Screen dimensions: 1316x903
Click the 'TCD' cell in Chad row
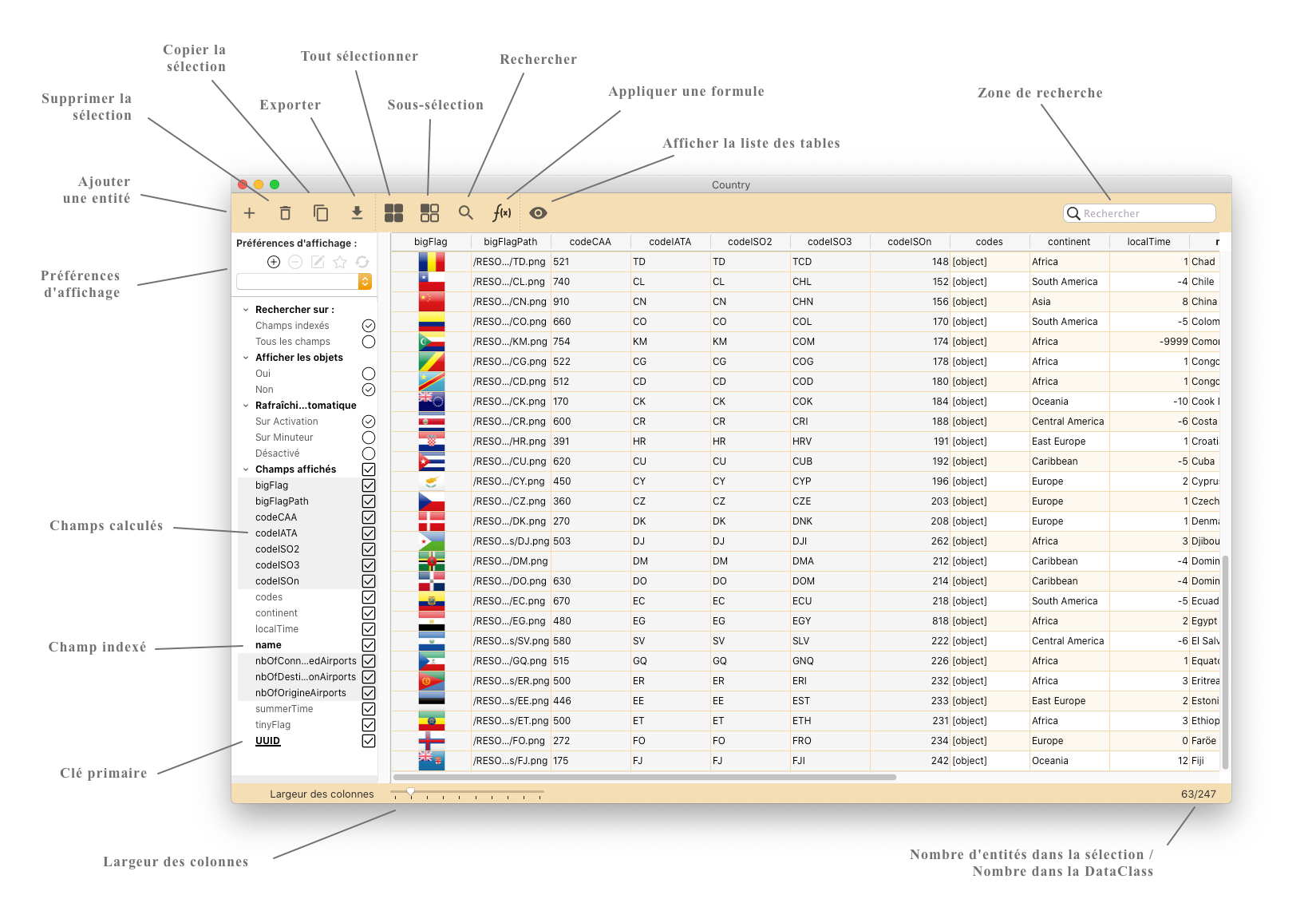(830, 262)
